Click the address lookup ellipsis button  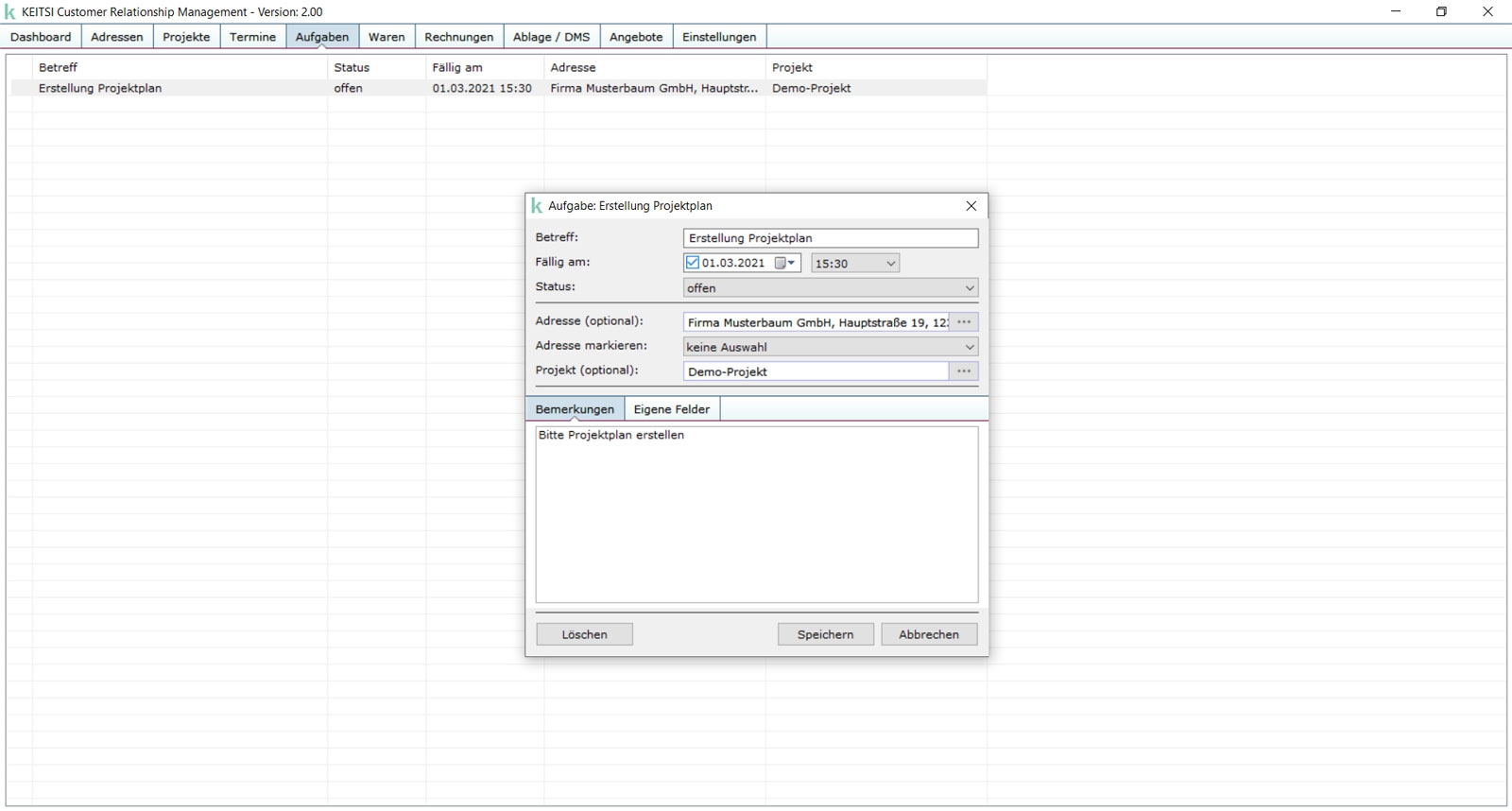pos(964,322)
